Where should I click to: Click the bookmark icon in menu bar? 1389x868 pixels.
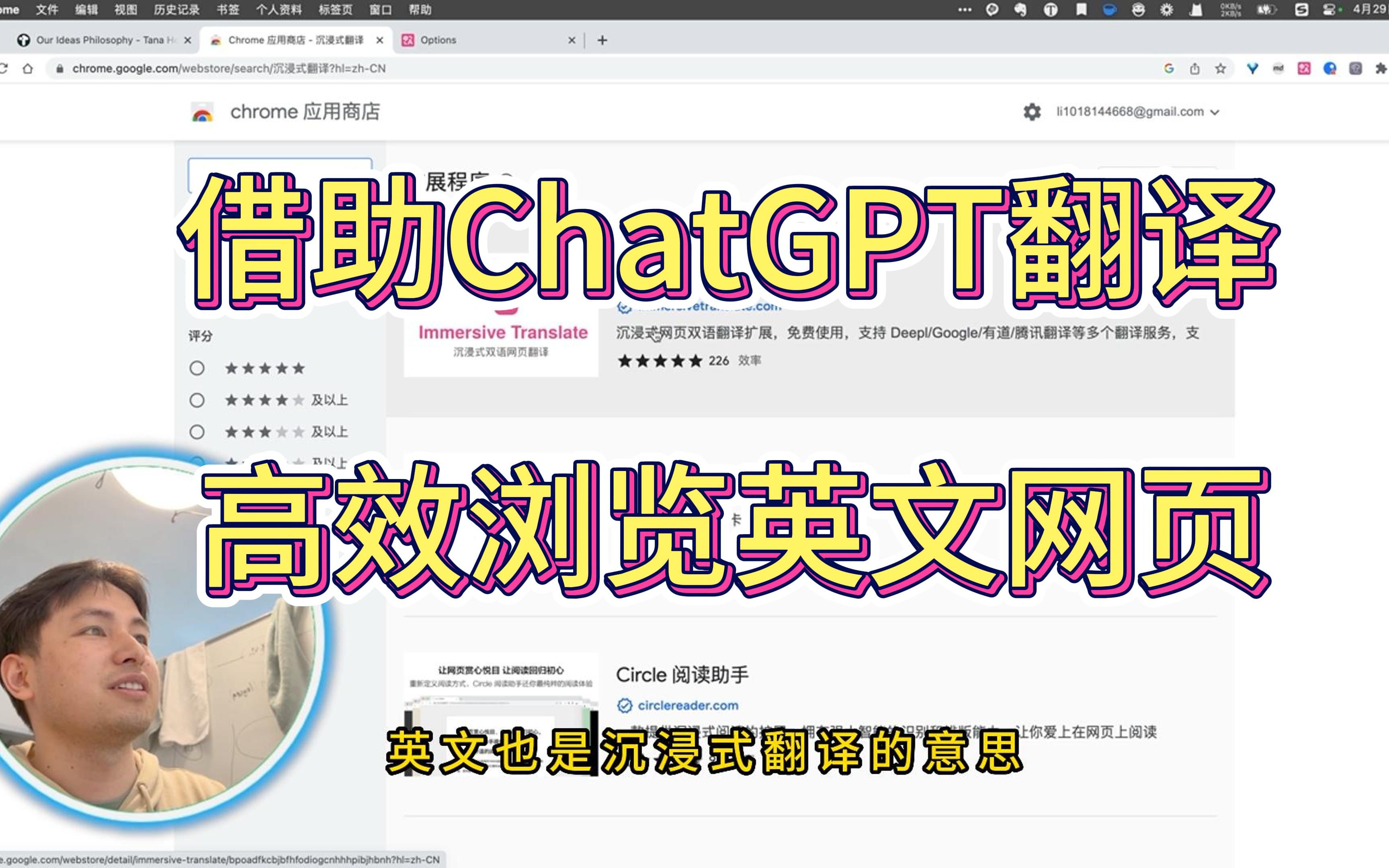tap(1082, 10)
